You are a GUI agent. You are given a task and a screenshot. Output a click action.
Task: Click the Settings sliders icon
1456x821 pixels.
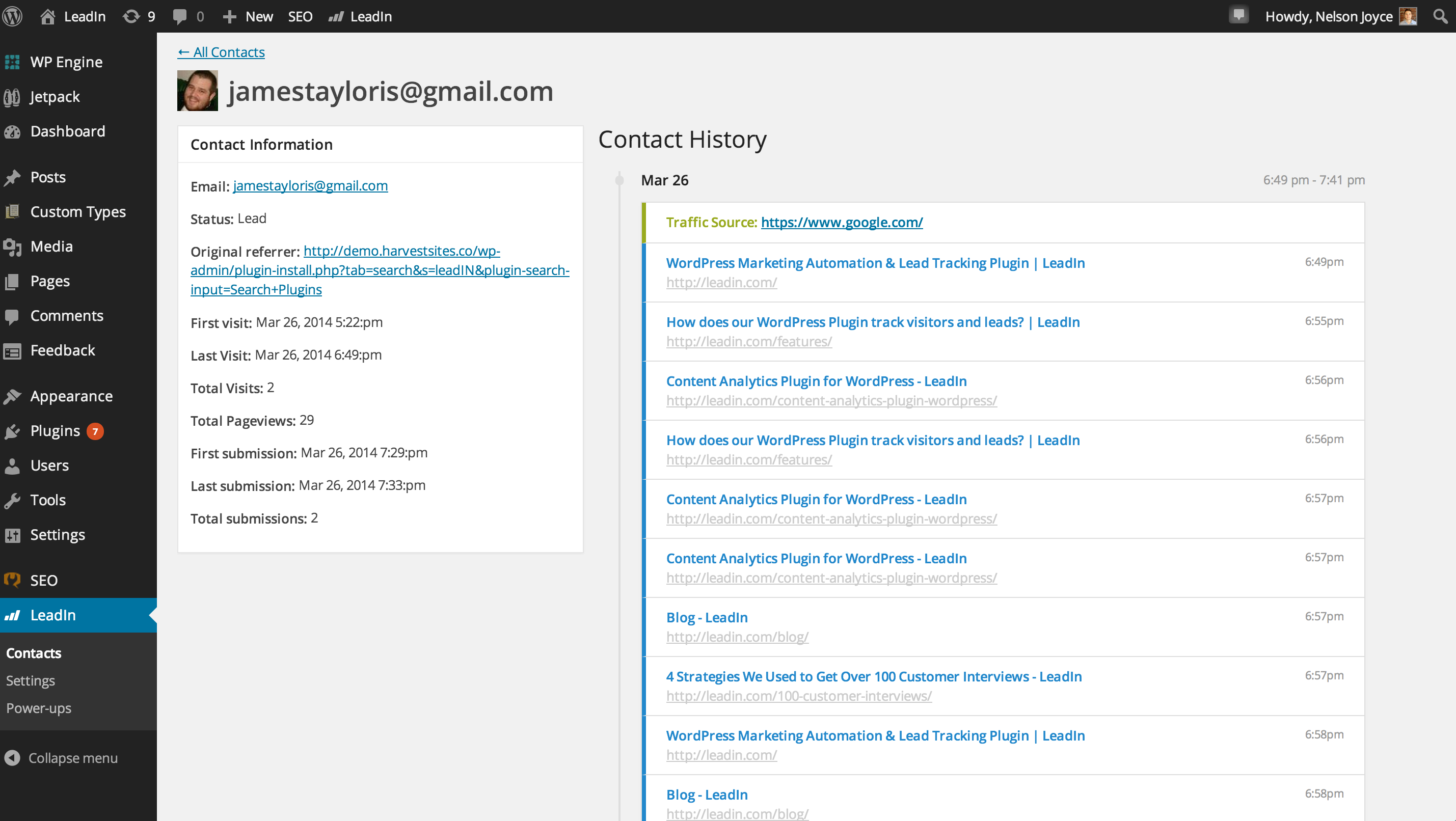12,535
